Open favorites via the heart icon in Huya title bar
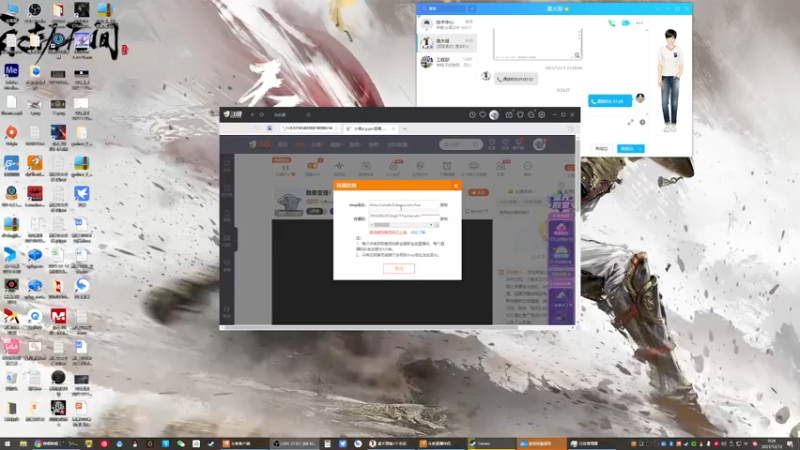This screenshot has width=800, height=450. (x=483, y=115)
